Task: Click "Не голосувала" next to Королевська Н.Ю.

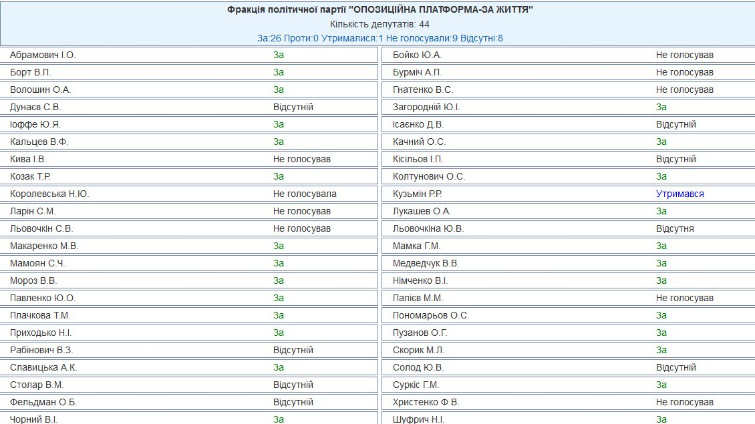Action: [304, 193]
